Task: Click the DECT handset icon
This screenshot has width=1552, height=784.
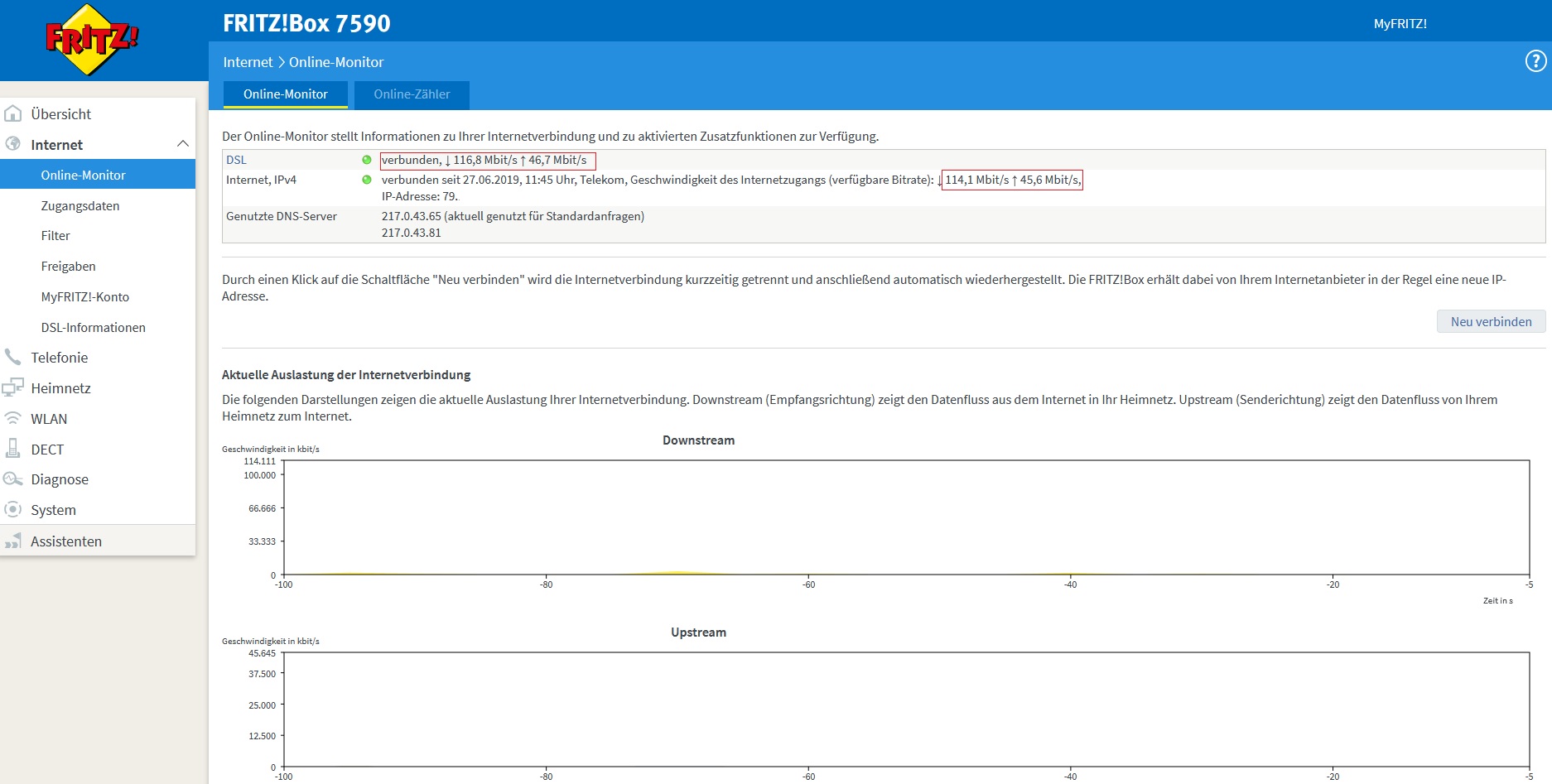Action: pos(13,449)
